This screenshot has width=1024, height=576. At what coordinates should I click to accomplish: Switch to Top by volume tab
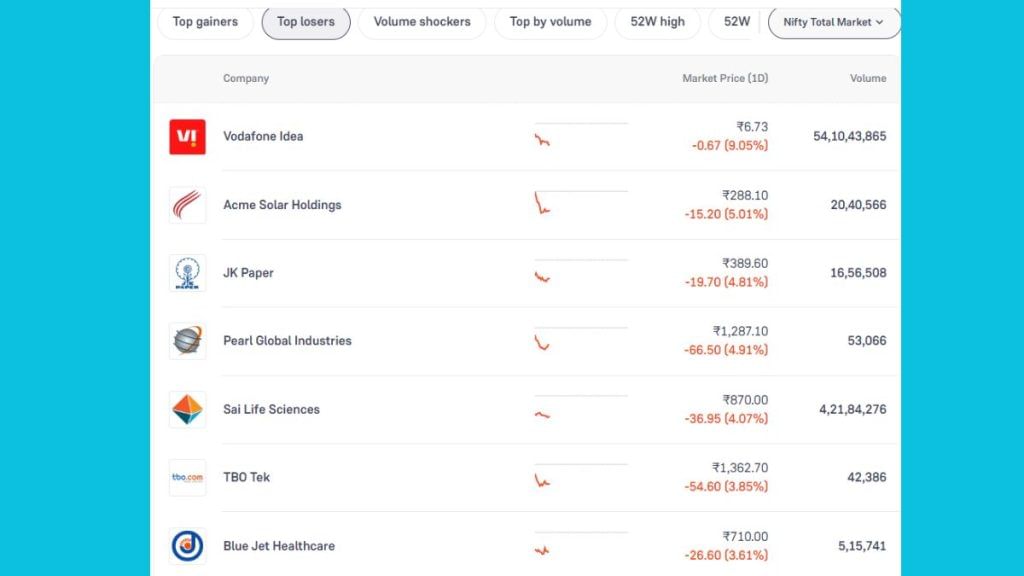(551, 22)
